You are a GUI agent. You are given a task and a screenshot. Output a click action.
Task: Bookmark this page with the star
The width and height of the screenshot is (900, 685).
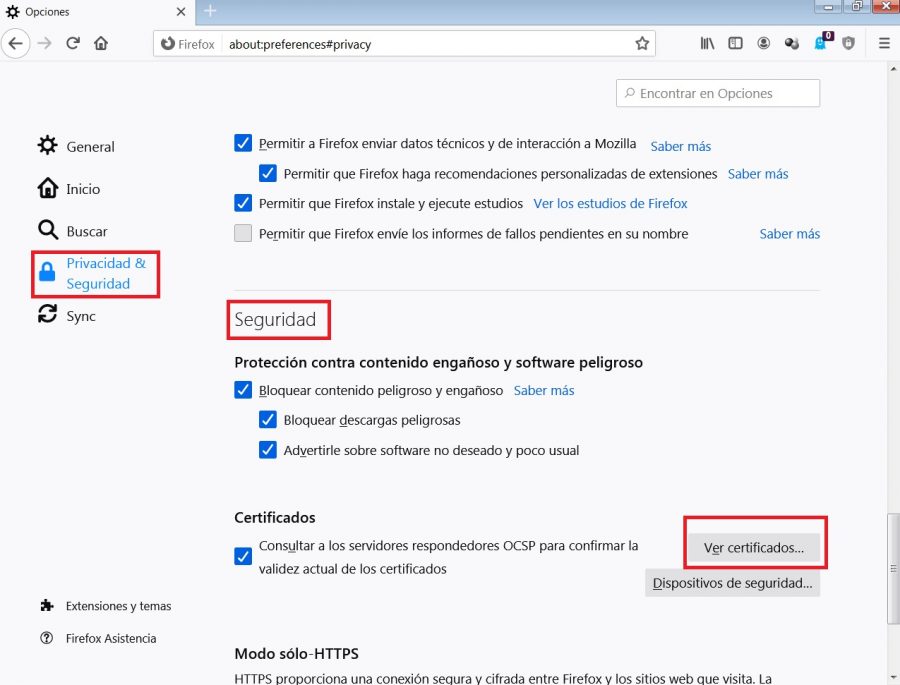click(x=642, y=44)
